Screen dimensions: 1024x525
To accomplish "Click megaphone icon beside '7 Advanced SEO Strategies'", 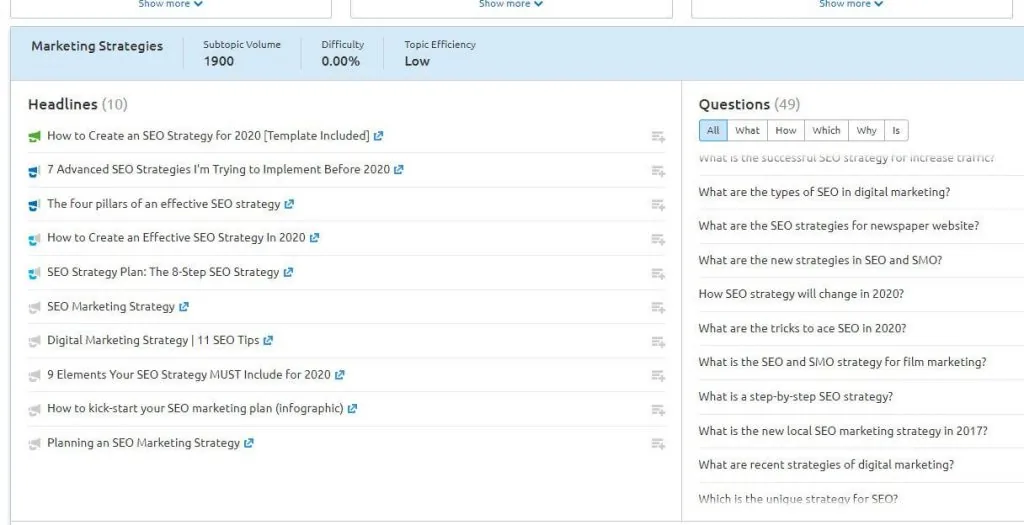I will (35, 171).
